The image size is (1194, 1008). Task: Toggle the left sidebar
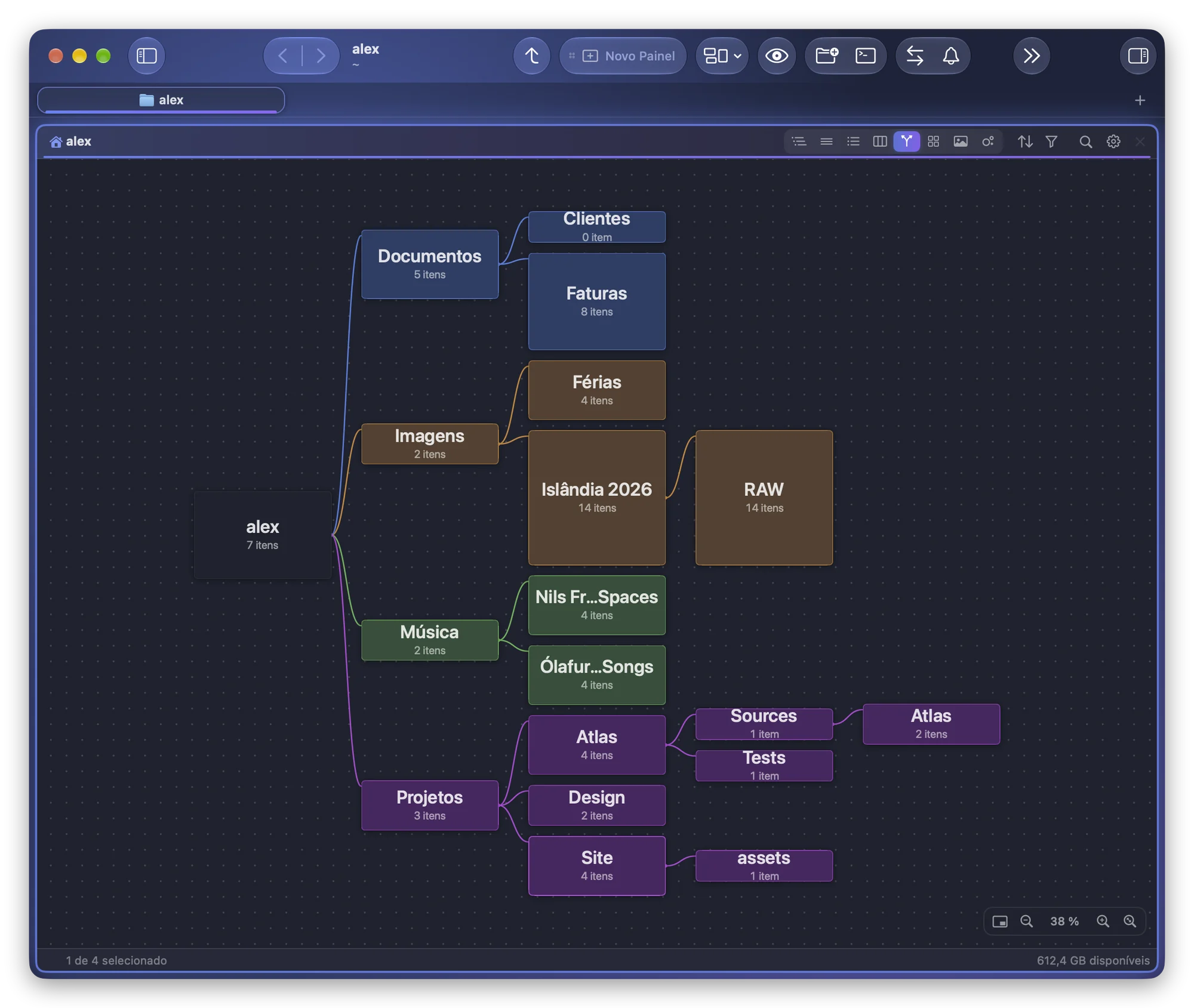(x=147, y=56)
